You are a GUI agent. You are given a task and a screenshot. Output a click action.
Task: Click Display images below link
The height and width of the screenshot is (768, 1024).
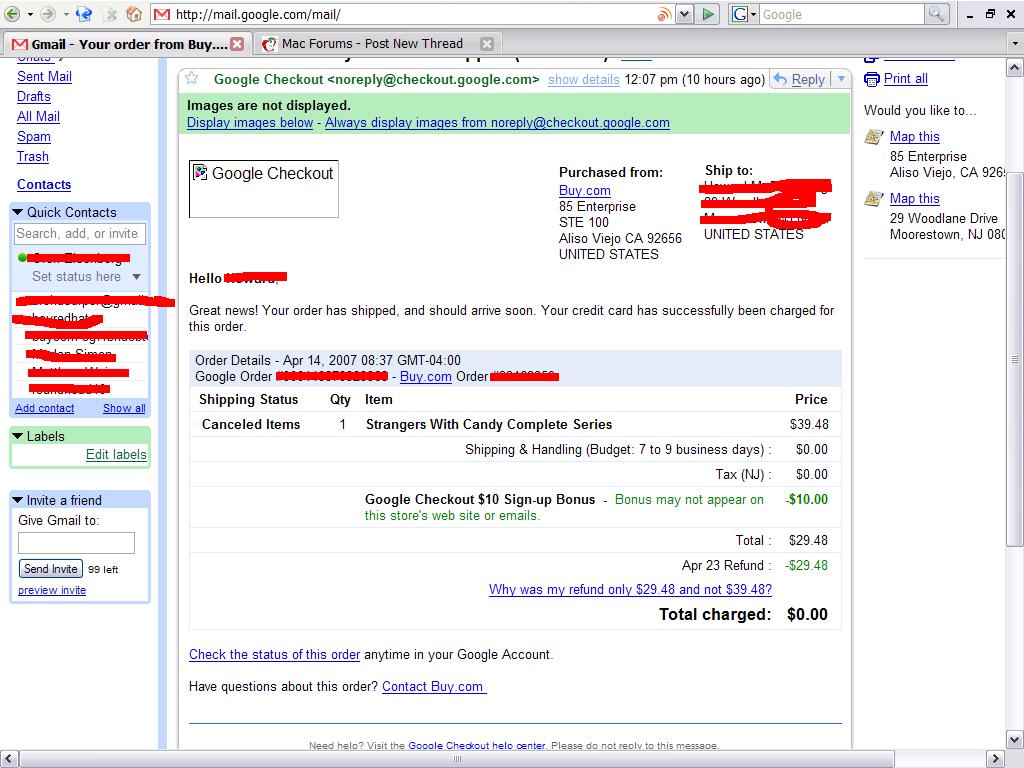[x=250, y=123]
